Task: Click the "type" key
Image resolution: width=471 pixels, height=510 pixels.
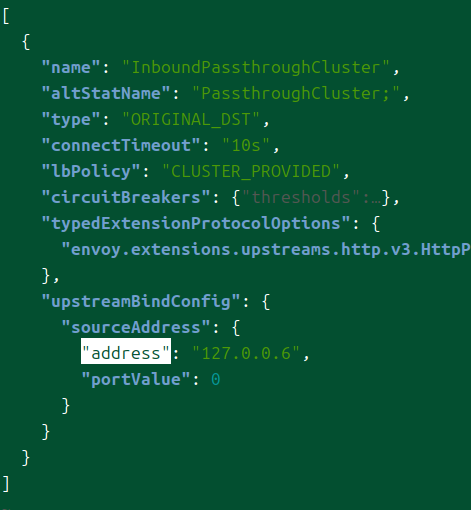Action: (x=71, y=119)
